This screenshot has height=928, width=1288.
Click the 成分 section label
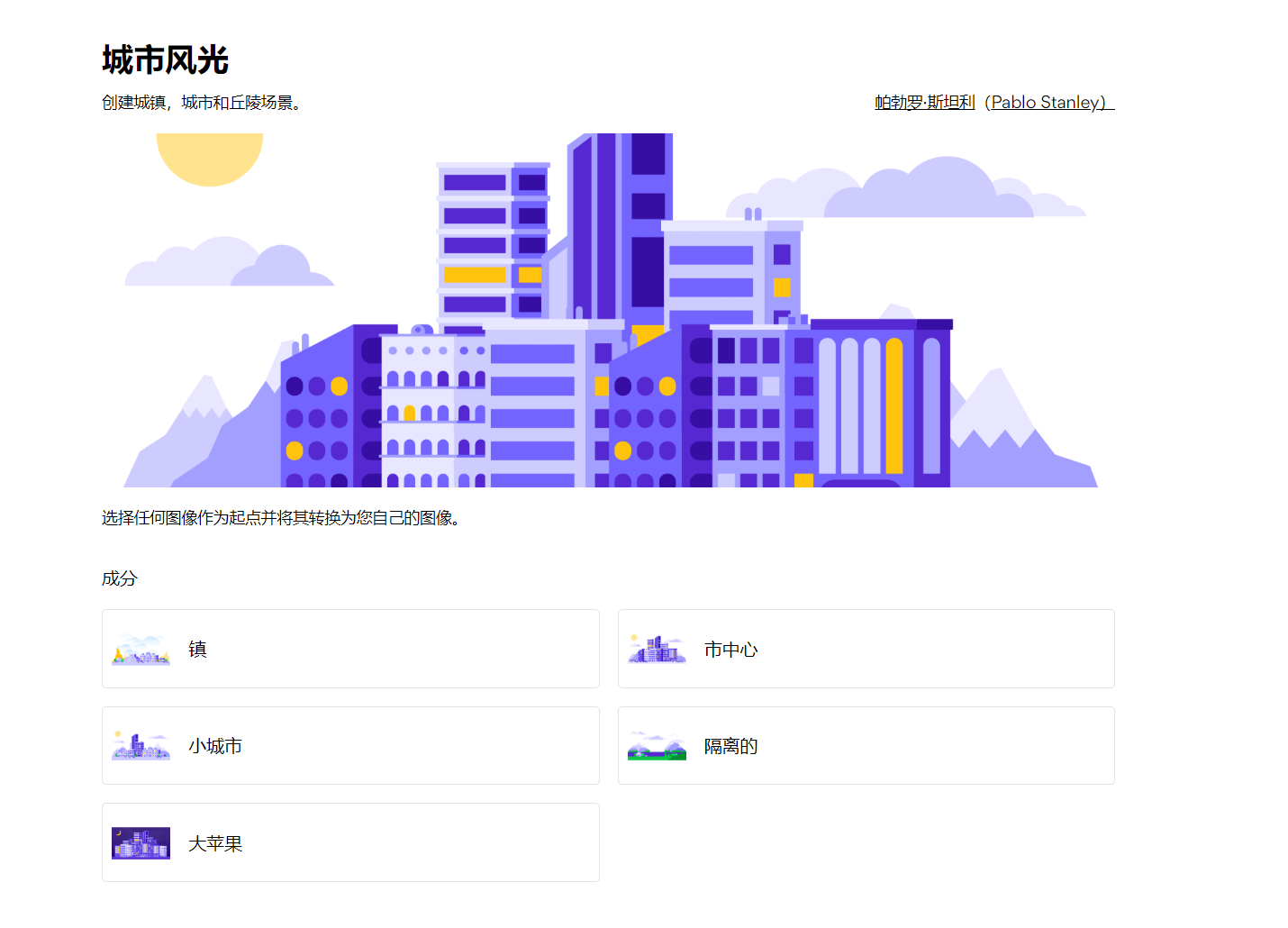tap(120, 578)
